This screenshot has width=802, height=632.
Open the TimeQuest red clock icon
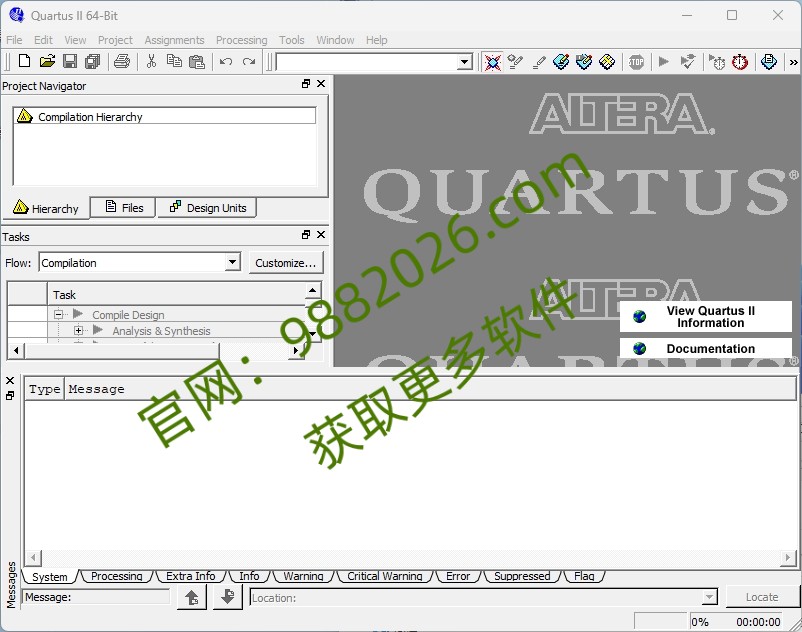pyautogui.click(x=740, y=62)
